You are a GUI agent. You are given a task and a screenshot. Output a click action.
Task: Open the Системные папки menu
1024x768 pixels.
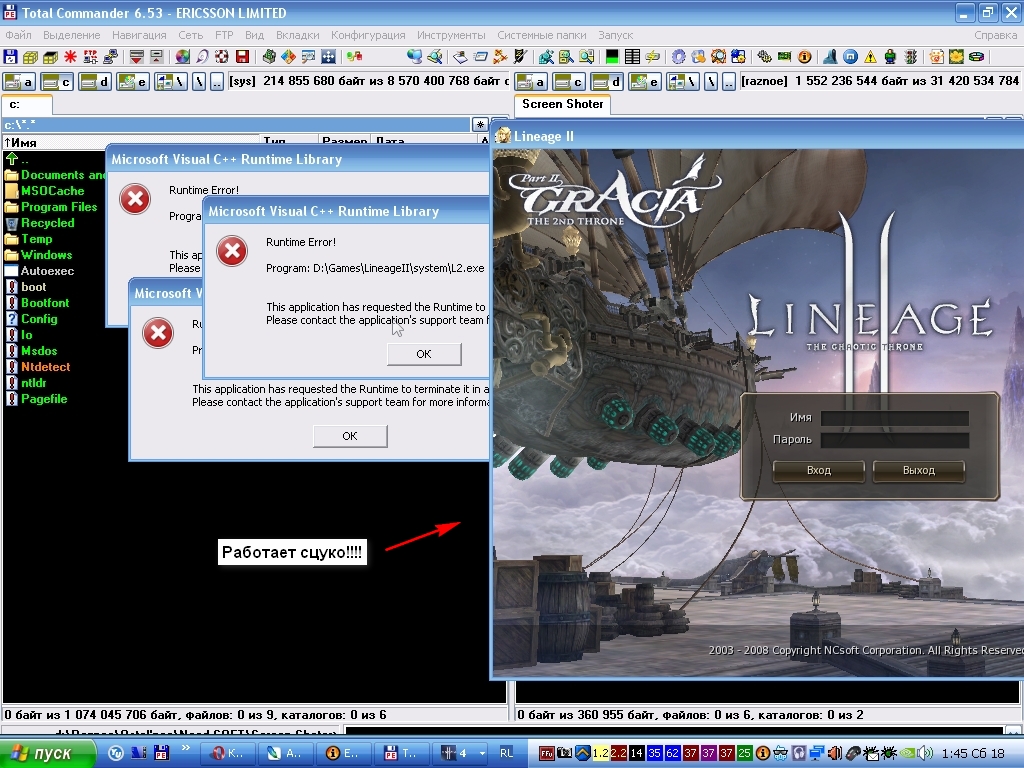tap(542, 35)
